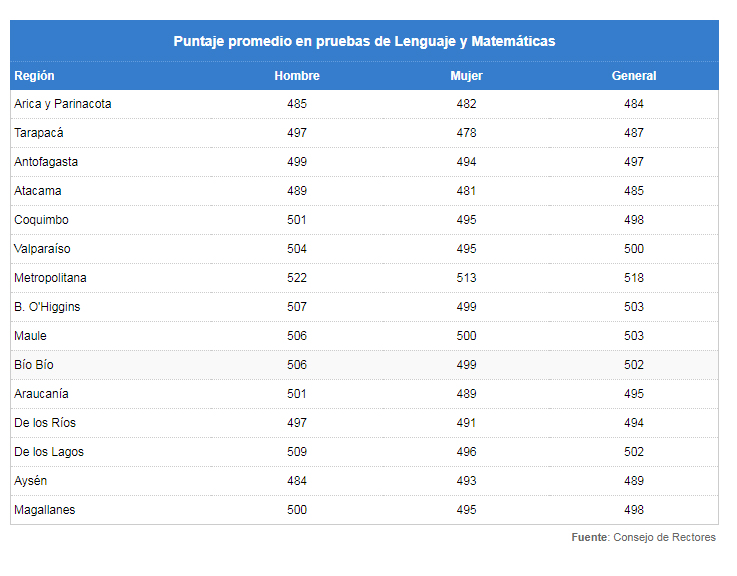Select the Metropolitana Hombre score 522
The height and width of the screenshot is (576, 737).
pyautogui.click(x=297, y=278)
